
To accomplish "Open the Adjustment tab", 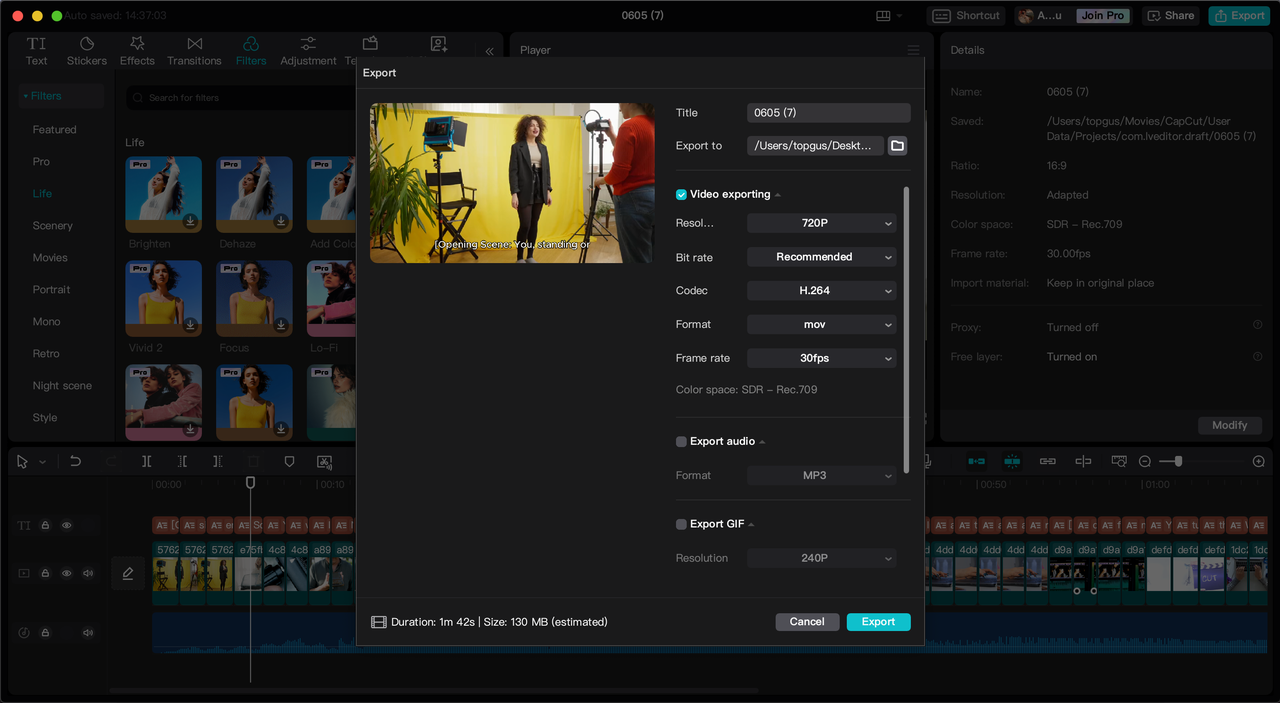I will 308,51.
